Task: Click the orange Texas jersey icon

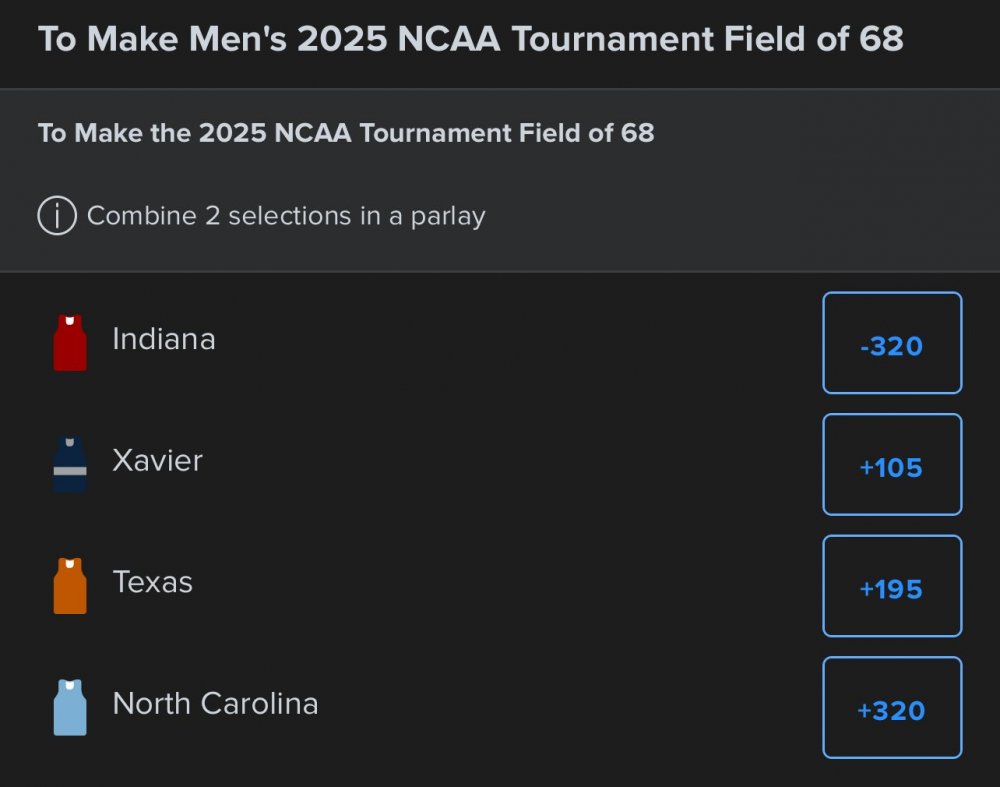Action: click(x=70, y=586)
